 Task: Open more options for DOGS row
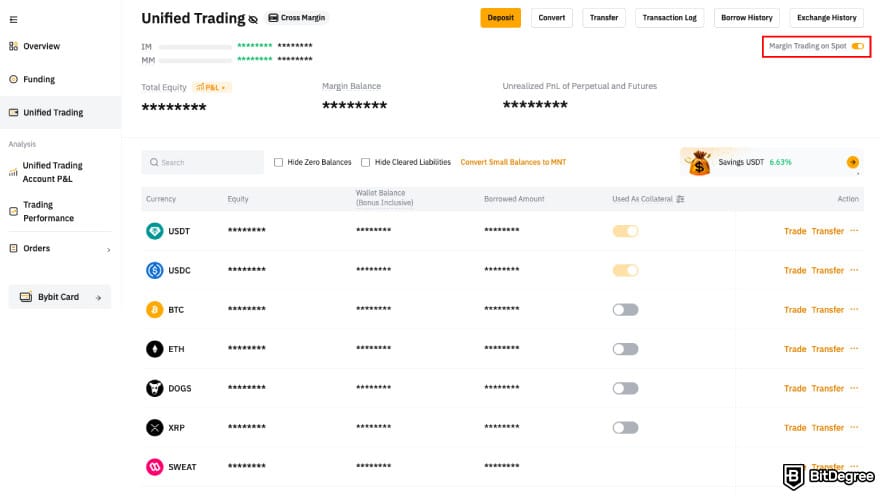[x=854, y=387]
